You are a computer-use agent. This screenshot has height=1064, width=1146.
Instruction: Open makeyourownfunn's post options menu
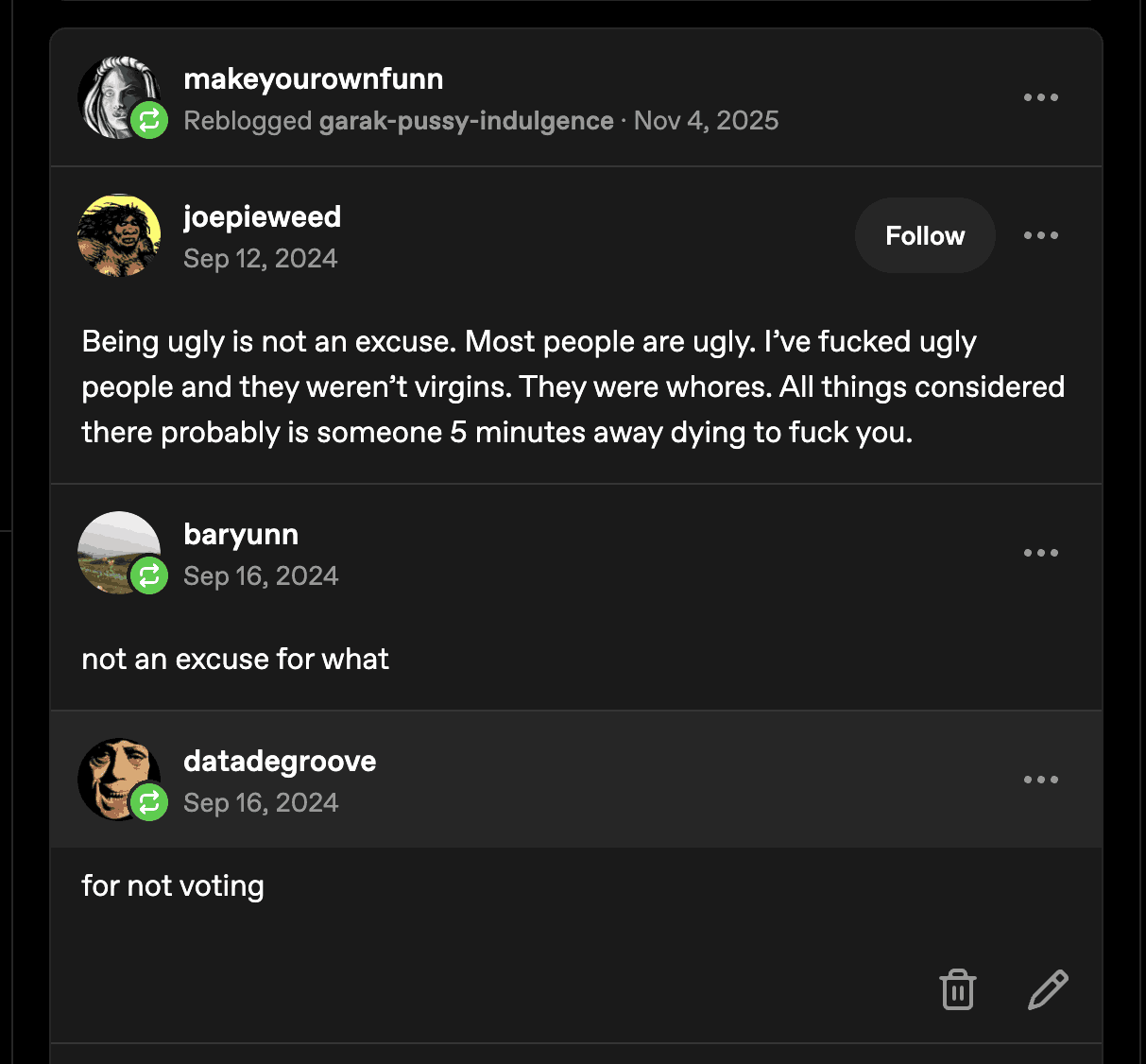1040,97
